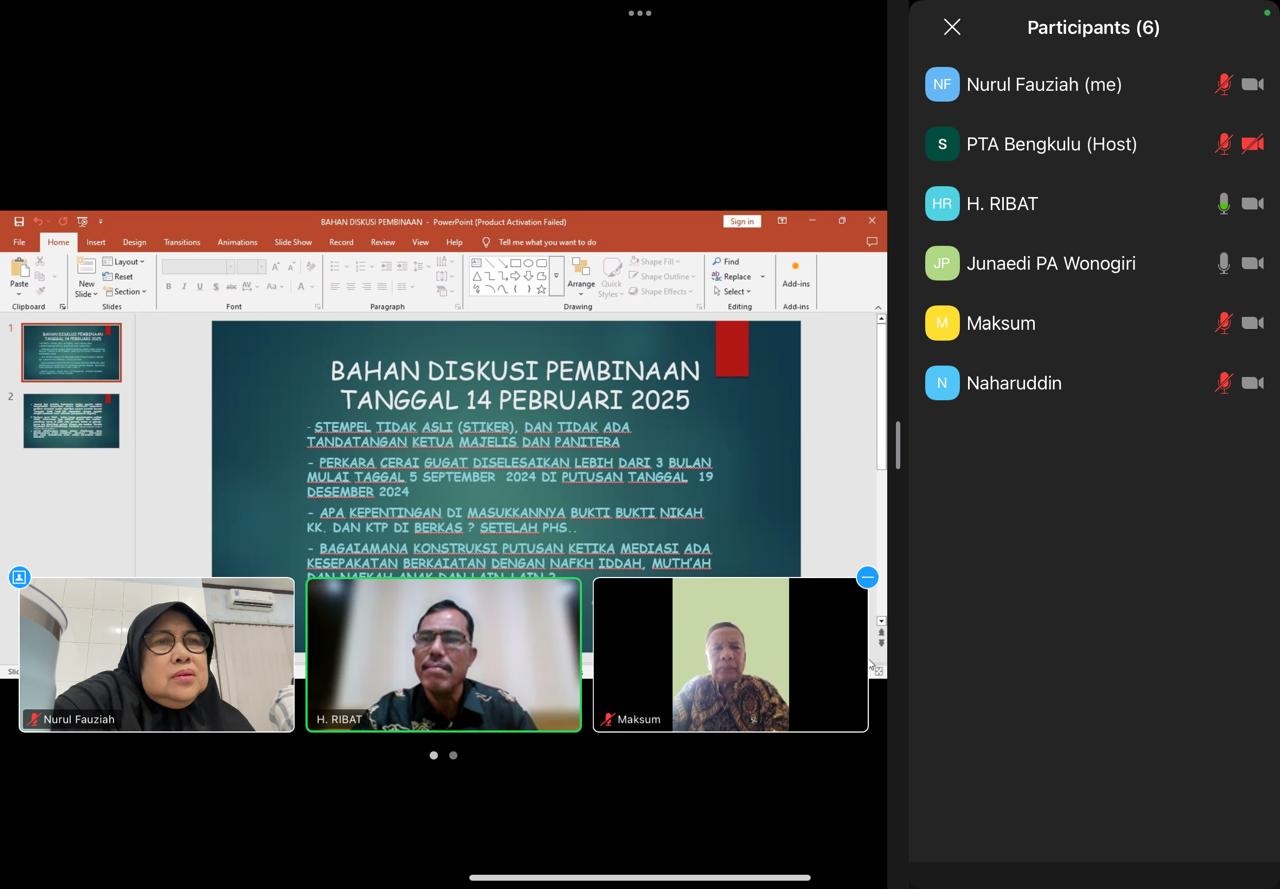Toggle PTA Bengkulu host's camera icon
Image resolution: width=1280 pixels, height=889 pixels.
pyautogui.click(x=1252, y=144)
